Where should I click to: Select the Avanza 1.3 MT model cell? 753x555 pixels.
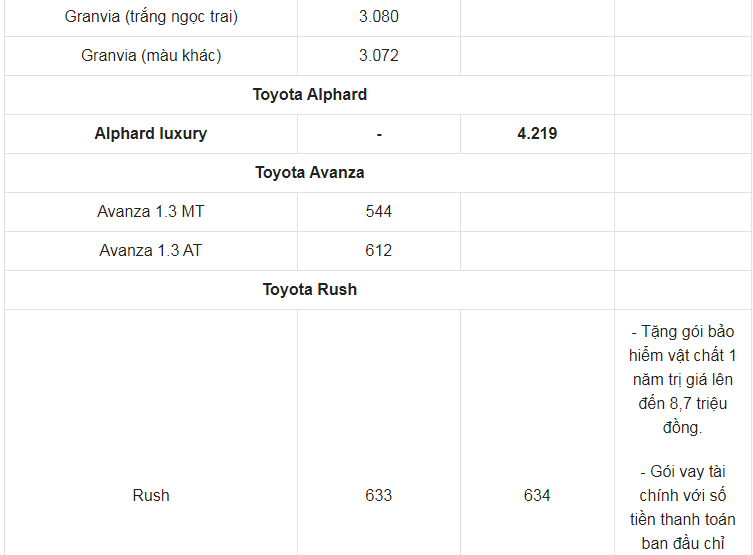pyautogui.click(x=151, y=212)
